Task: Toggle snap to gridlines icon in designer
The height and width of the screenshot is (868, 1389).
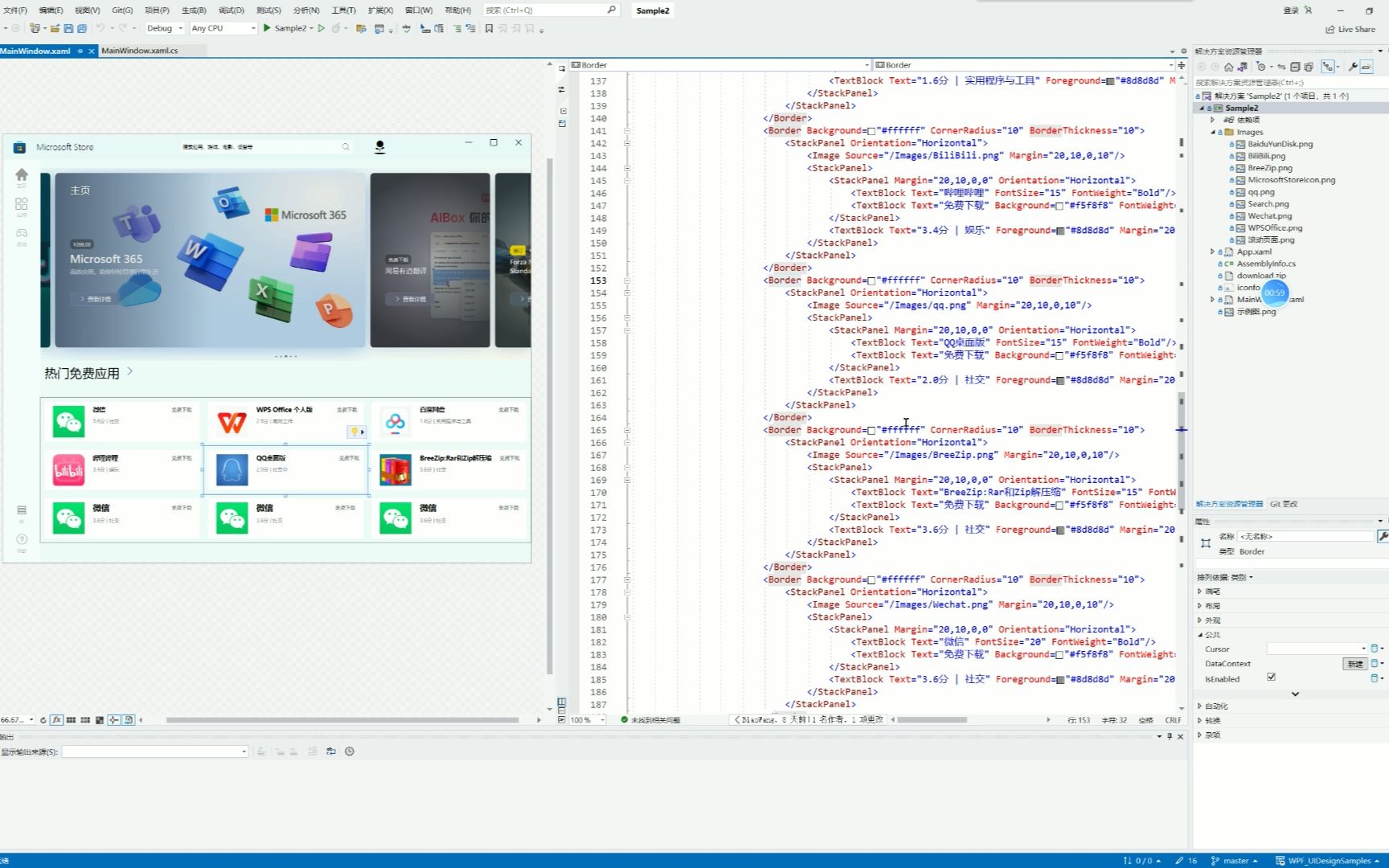Action: pos(85,720)
